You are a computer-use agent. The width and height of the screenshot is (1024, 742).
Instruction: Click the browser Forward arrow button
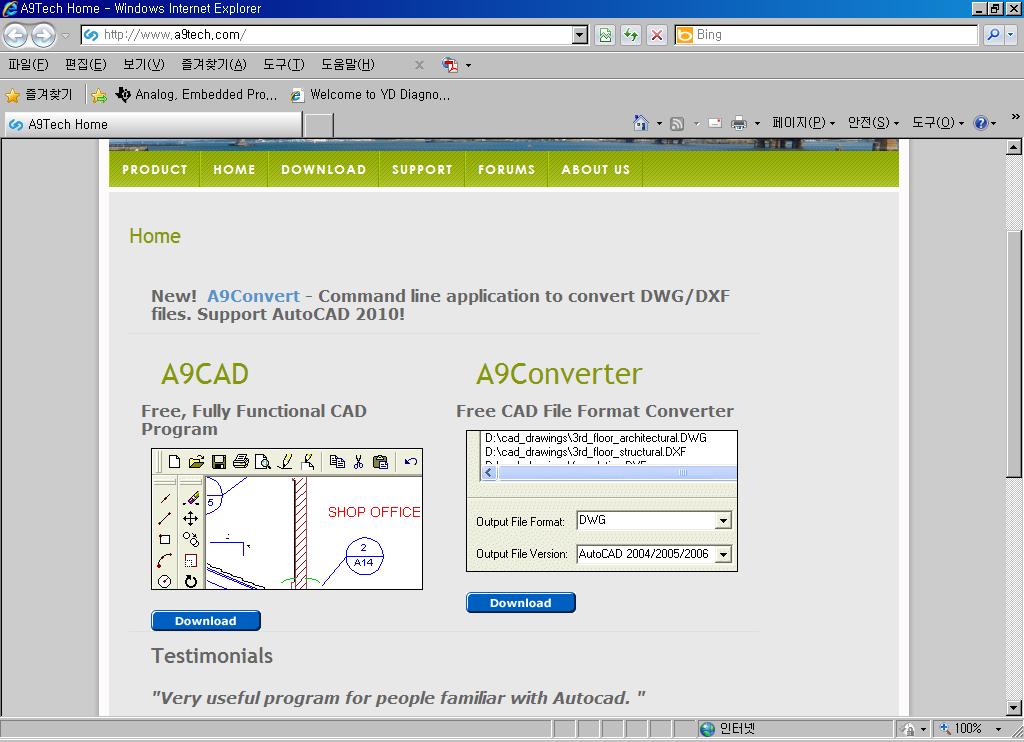click(43, 35)
